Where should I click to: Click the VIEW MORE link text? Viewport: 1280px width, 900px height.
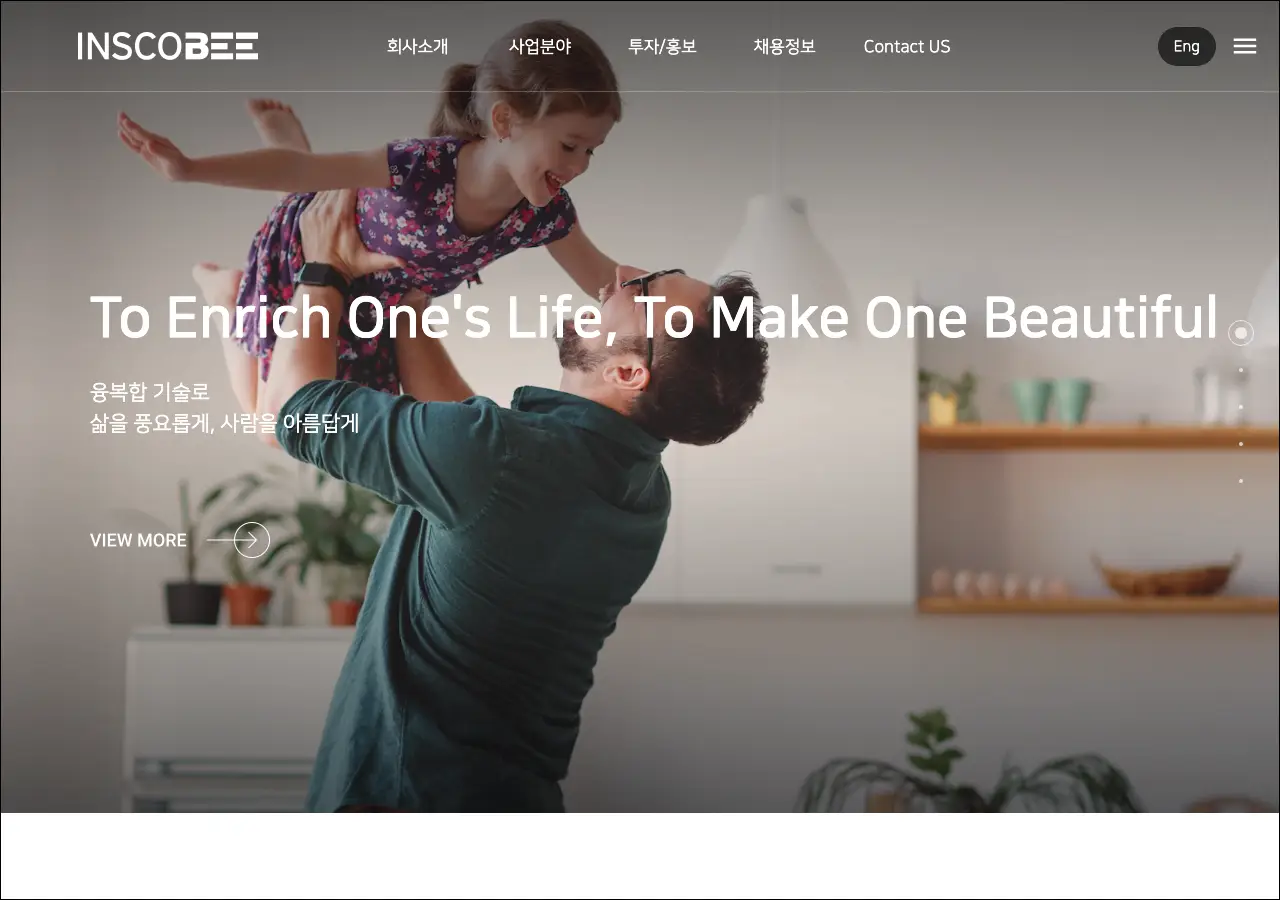(x=138, y=540)
